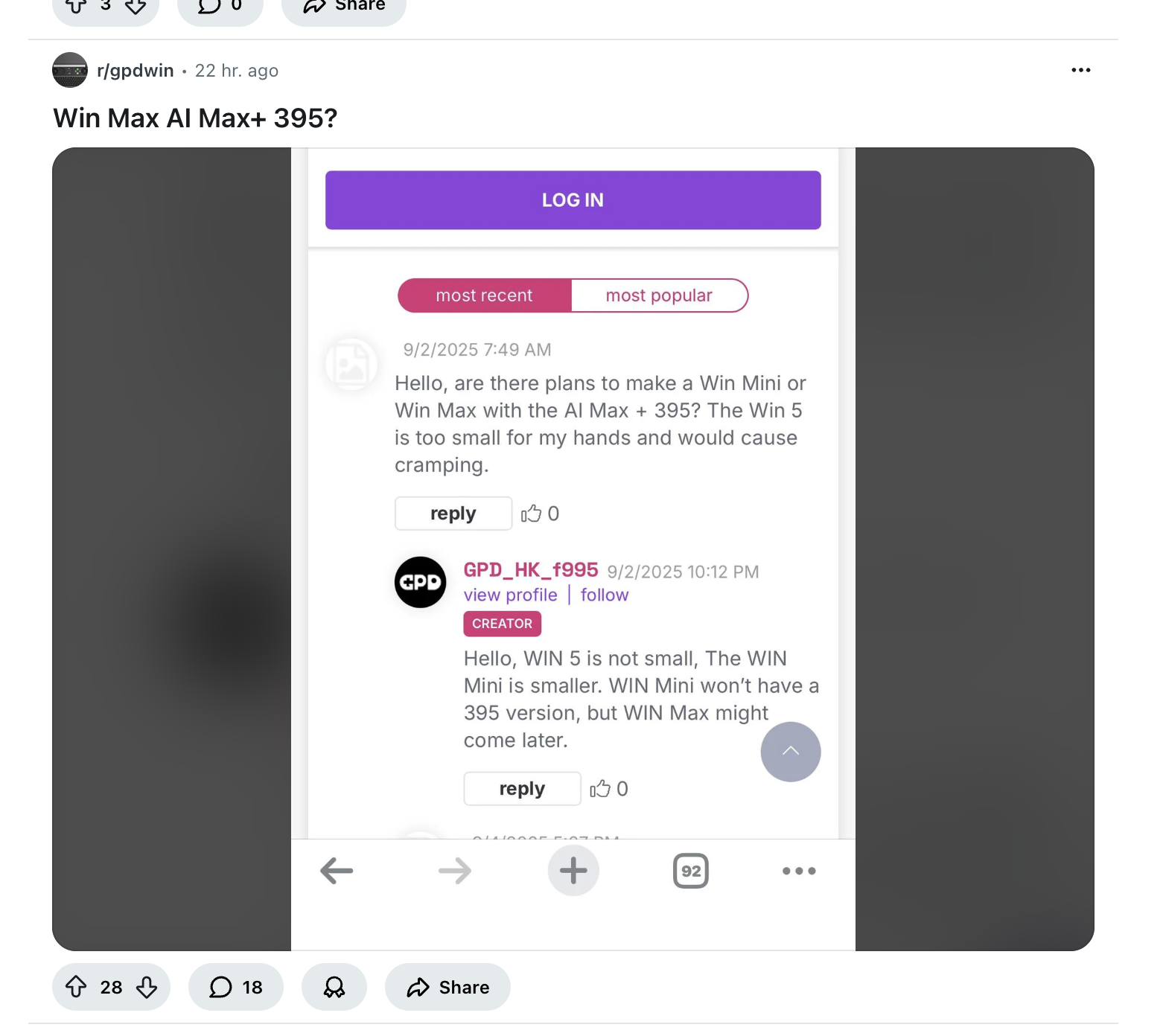Open the post's three-dot options menu
1166x1036 pixels.
[x=1080, y=70]
